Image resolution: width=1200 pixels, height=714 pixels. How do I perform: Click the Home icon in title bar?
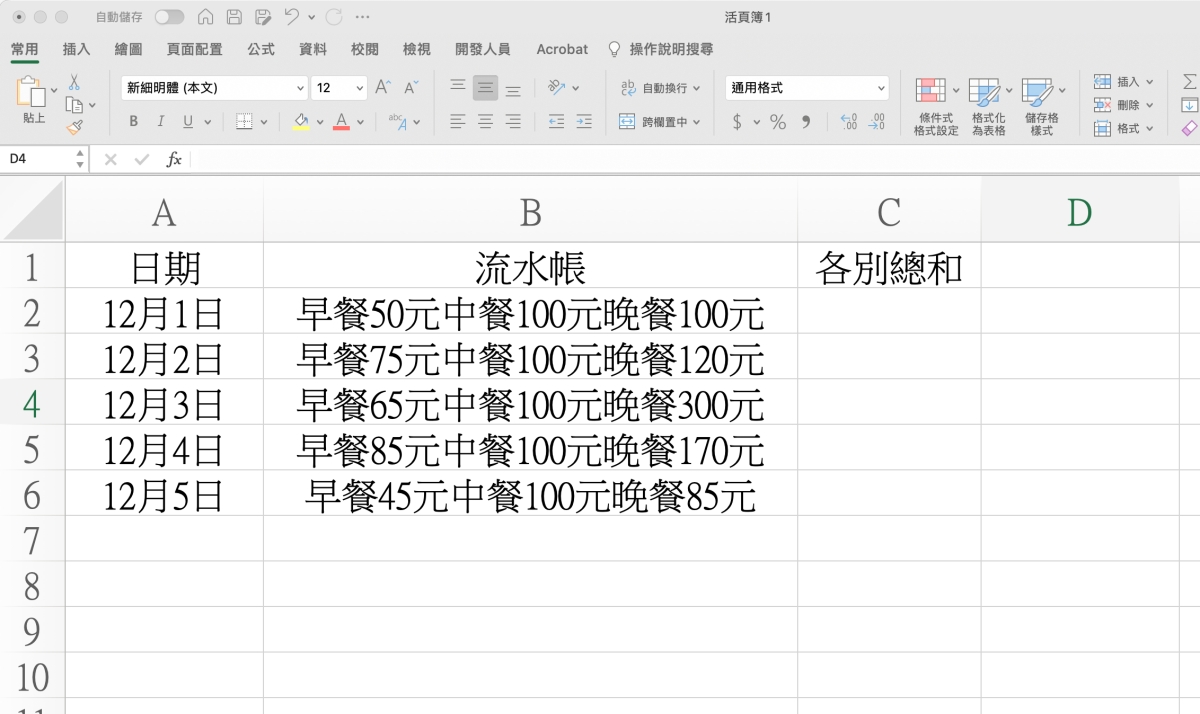pos(205,17)
